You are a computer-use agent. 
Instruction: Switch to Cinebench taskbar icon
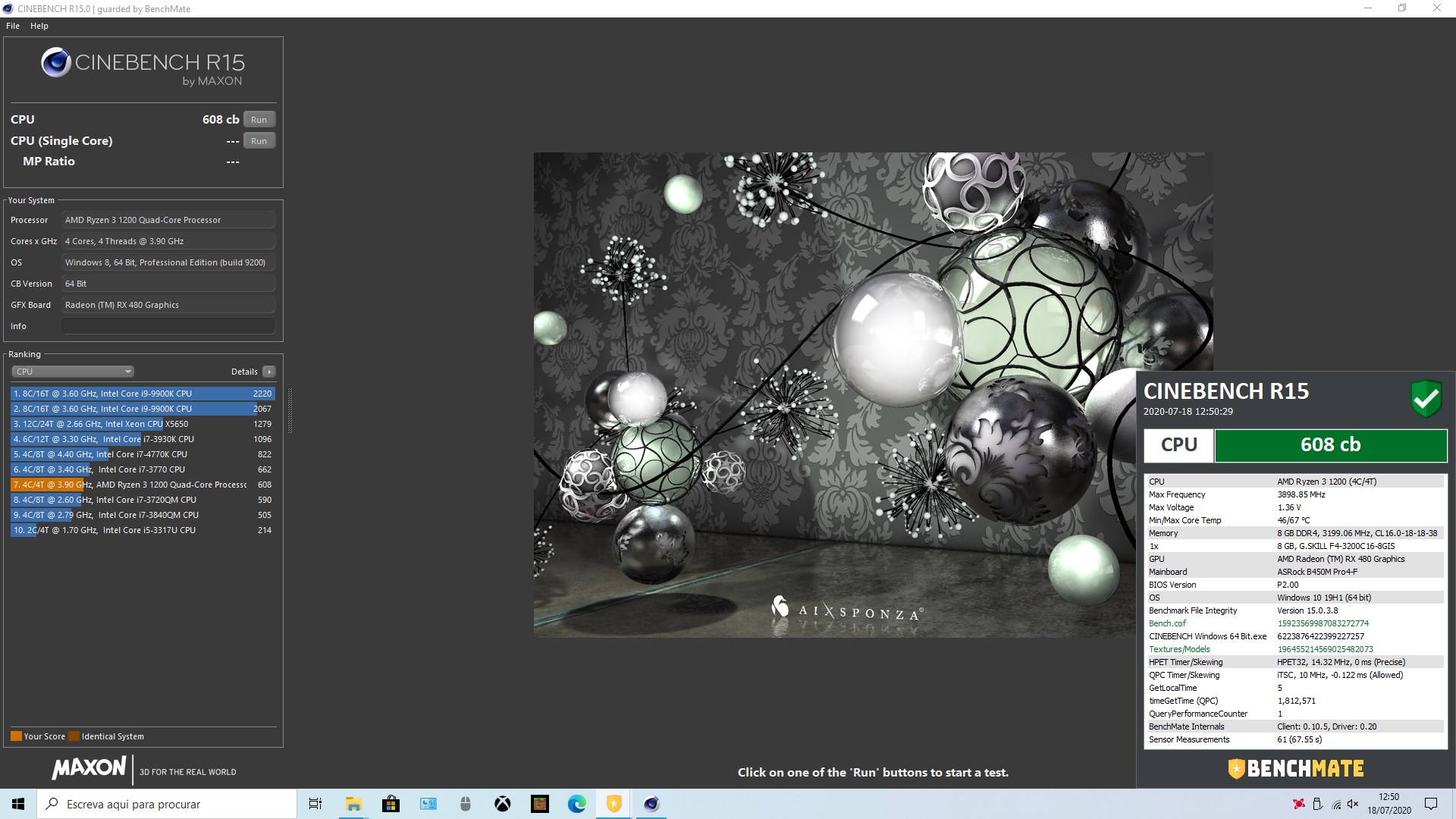click(651, 804)
